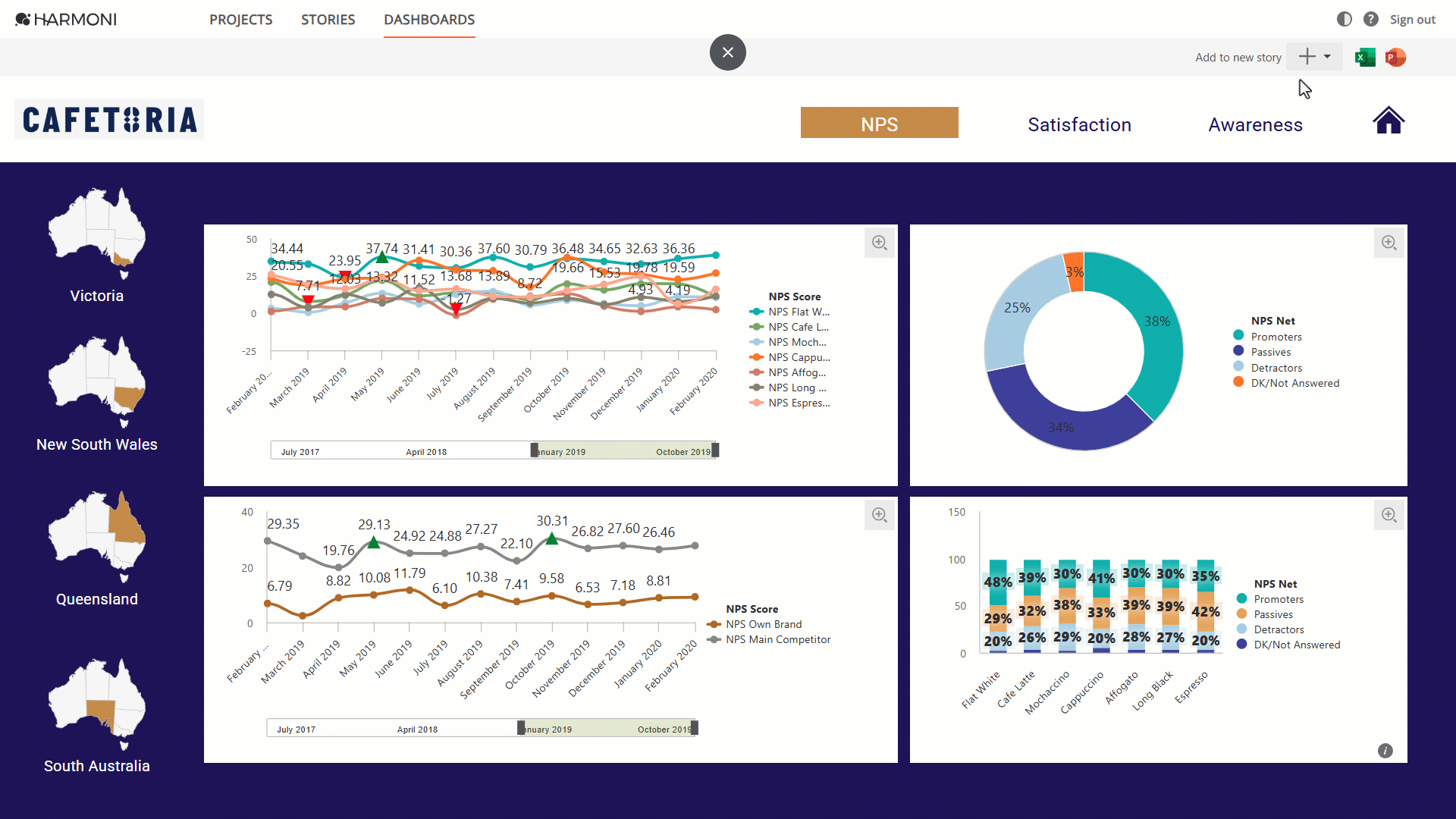
Task: Click the 34% Passives donut segment
Action: 1061,428
